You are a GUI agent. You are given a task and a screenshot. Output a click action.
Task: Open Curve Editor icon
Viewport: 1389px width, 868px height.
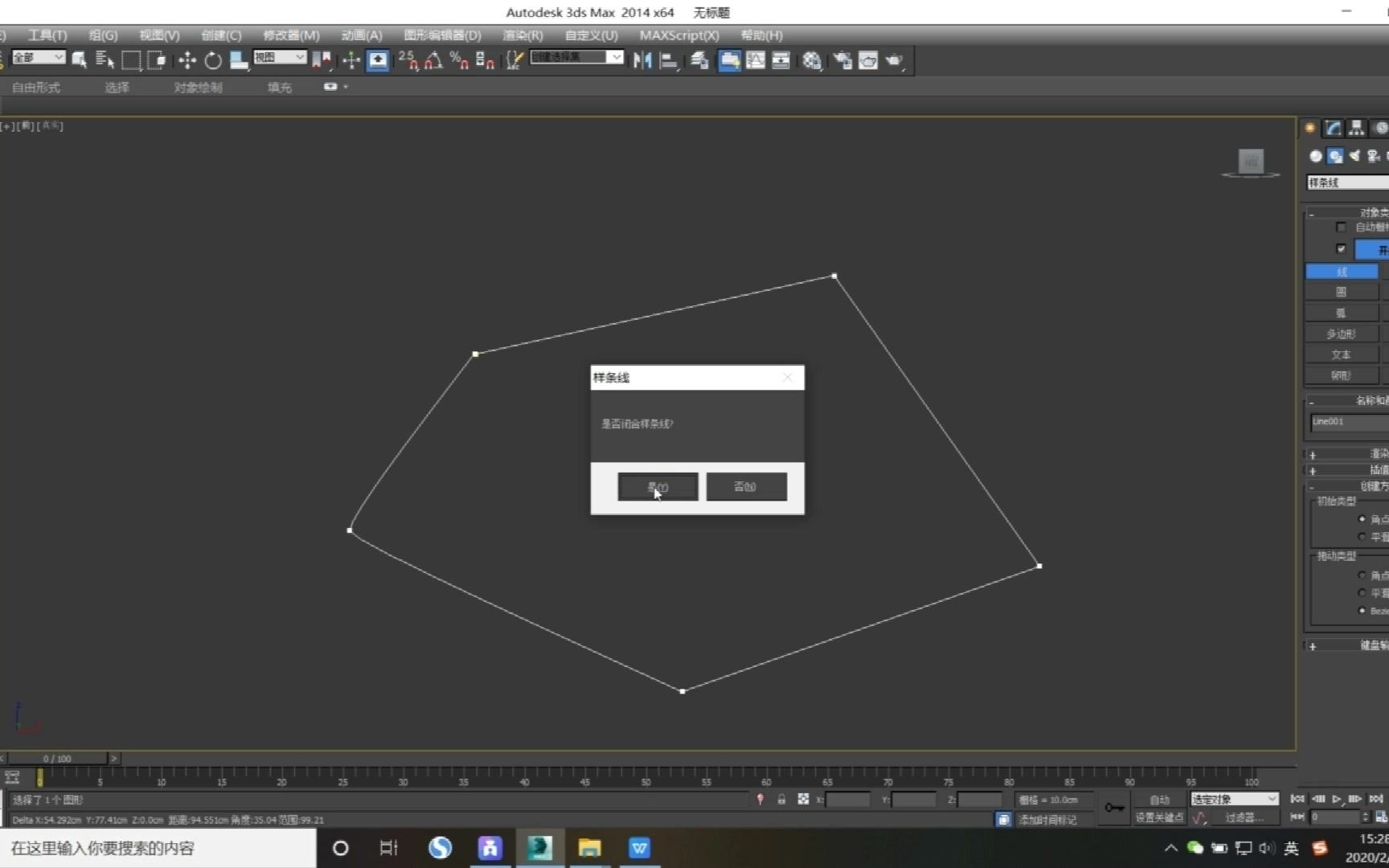(x=756, y=60)
